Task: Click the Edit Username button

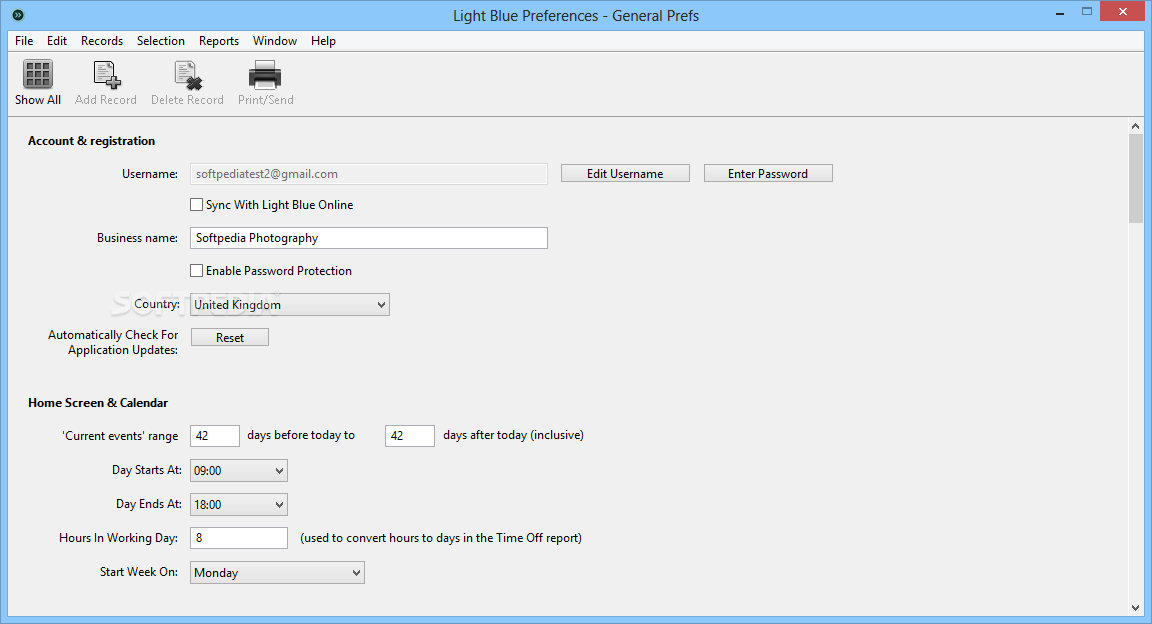Action: (x=625, y=173)
